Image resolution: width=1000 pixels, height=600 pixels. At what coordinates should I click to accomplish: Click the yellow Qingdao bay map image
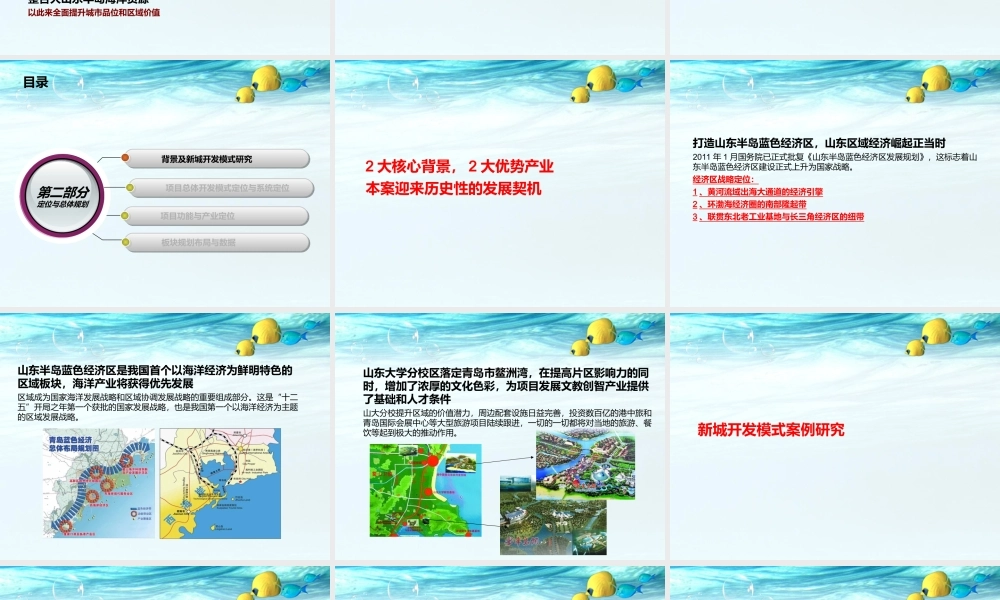(220, 483)
